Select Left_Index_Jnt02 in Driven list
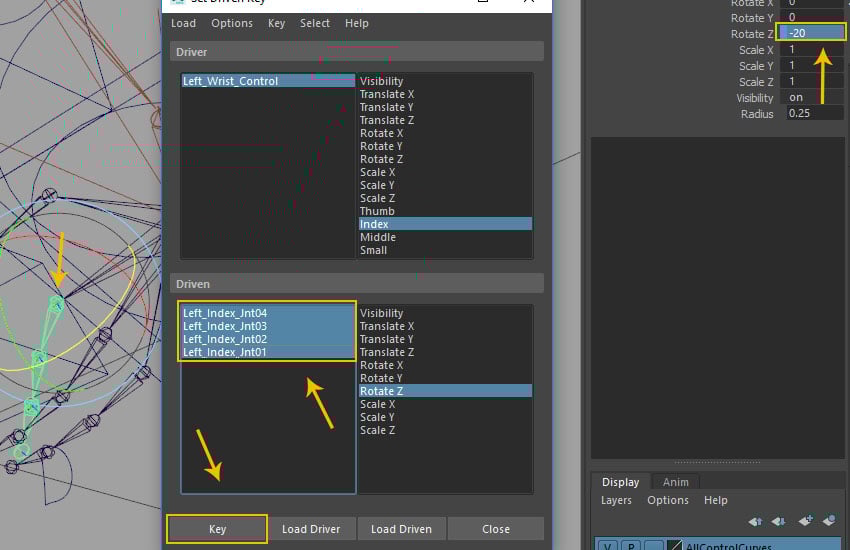The width and height of the screenshot is (850, 550). 268,339
